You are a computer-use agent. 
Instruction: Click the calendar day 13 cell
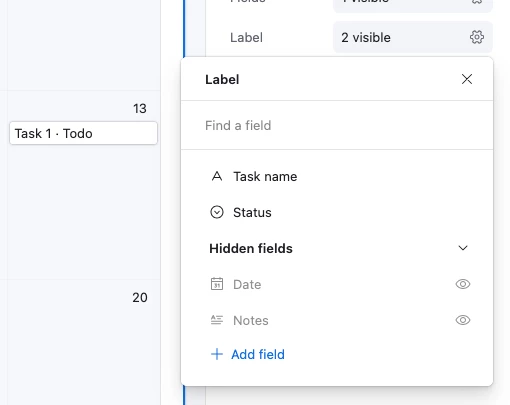pos(83,184)
